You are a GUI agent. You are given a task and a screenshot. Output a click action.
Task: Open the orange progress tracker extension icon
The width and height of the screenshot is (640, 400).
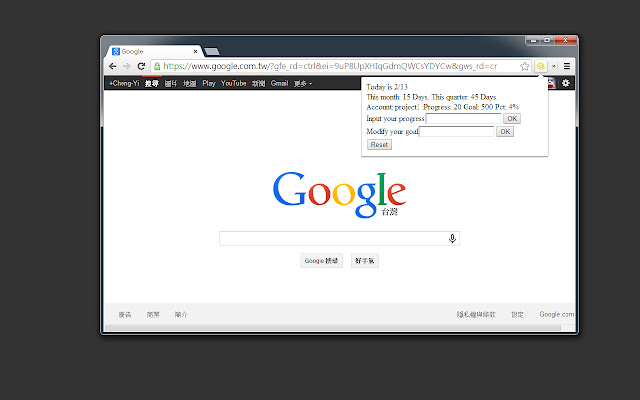(540, 66)
